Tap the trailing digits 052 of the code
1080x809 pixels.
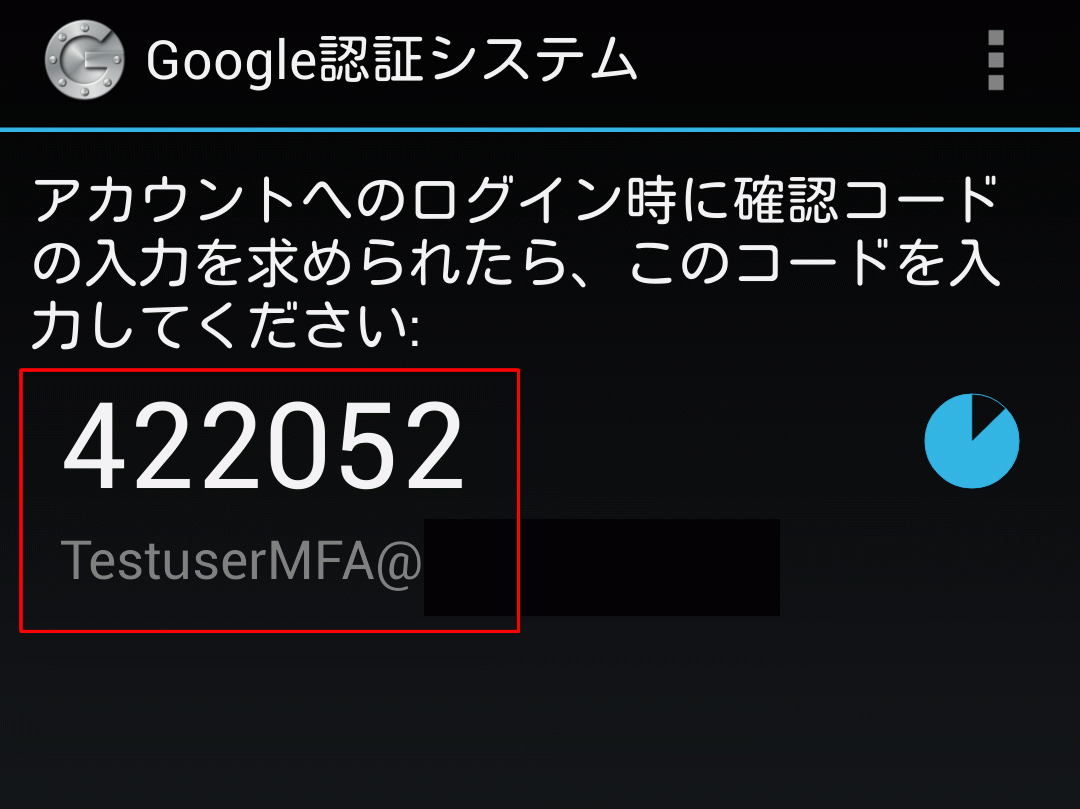(x=365, y=445)
